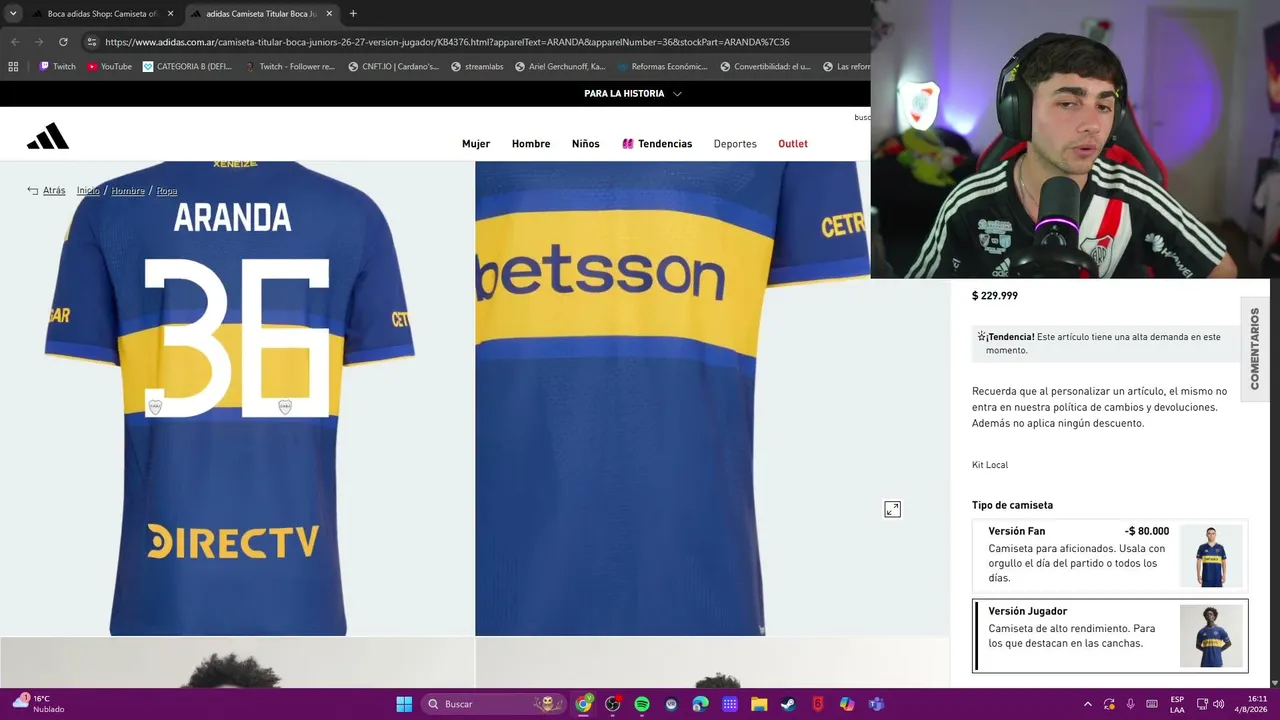The width and height of the screenshot is (1280, 720).
Task: Expand the tab search dropdown arrow
Action: coord(13,14)
